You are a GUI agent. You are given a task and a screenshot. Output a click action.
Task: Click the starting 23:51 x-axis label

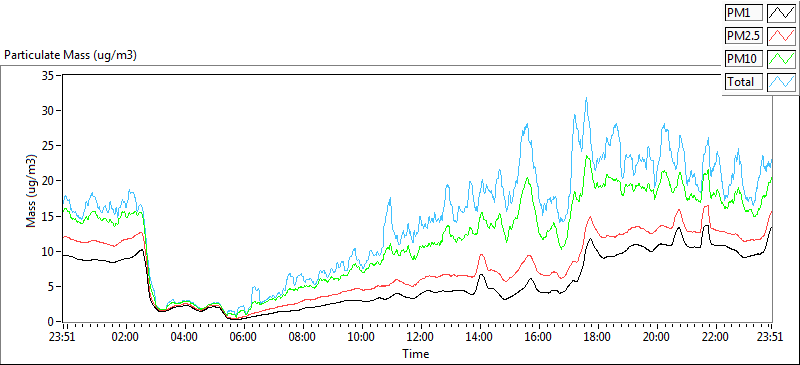(63, 337)
